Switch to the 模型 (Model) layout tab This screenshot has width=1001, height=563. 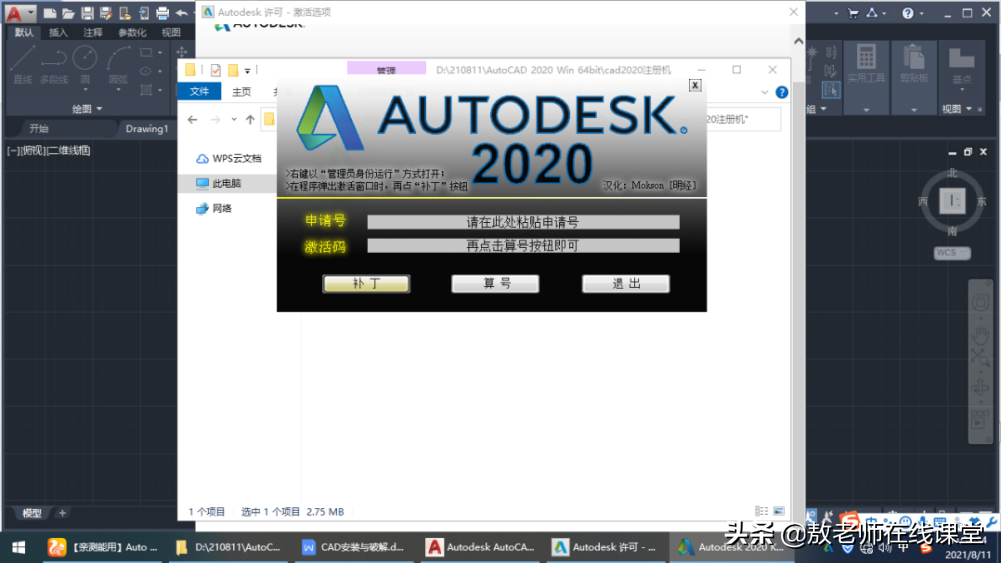[32, 513]
